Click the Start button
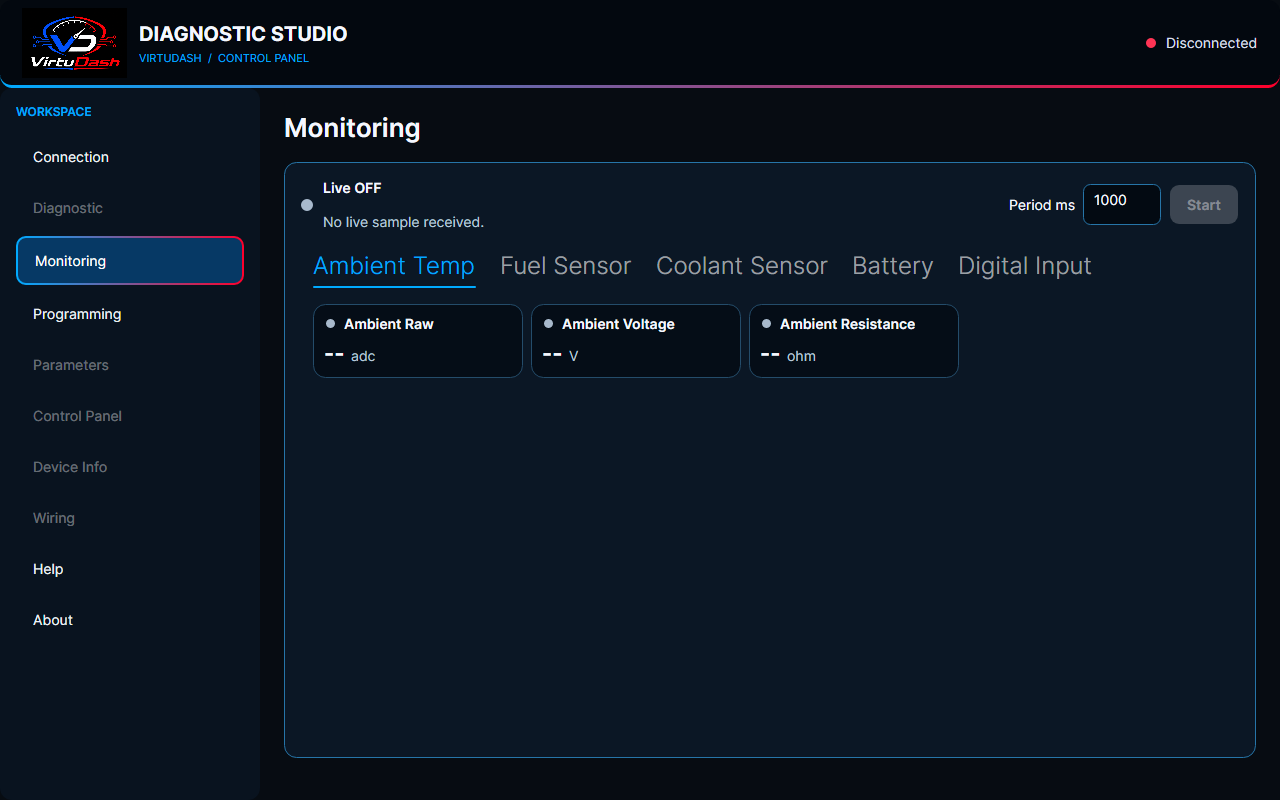Viewport: 1280px width, 800px height. tap(1204, 205)
